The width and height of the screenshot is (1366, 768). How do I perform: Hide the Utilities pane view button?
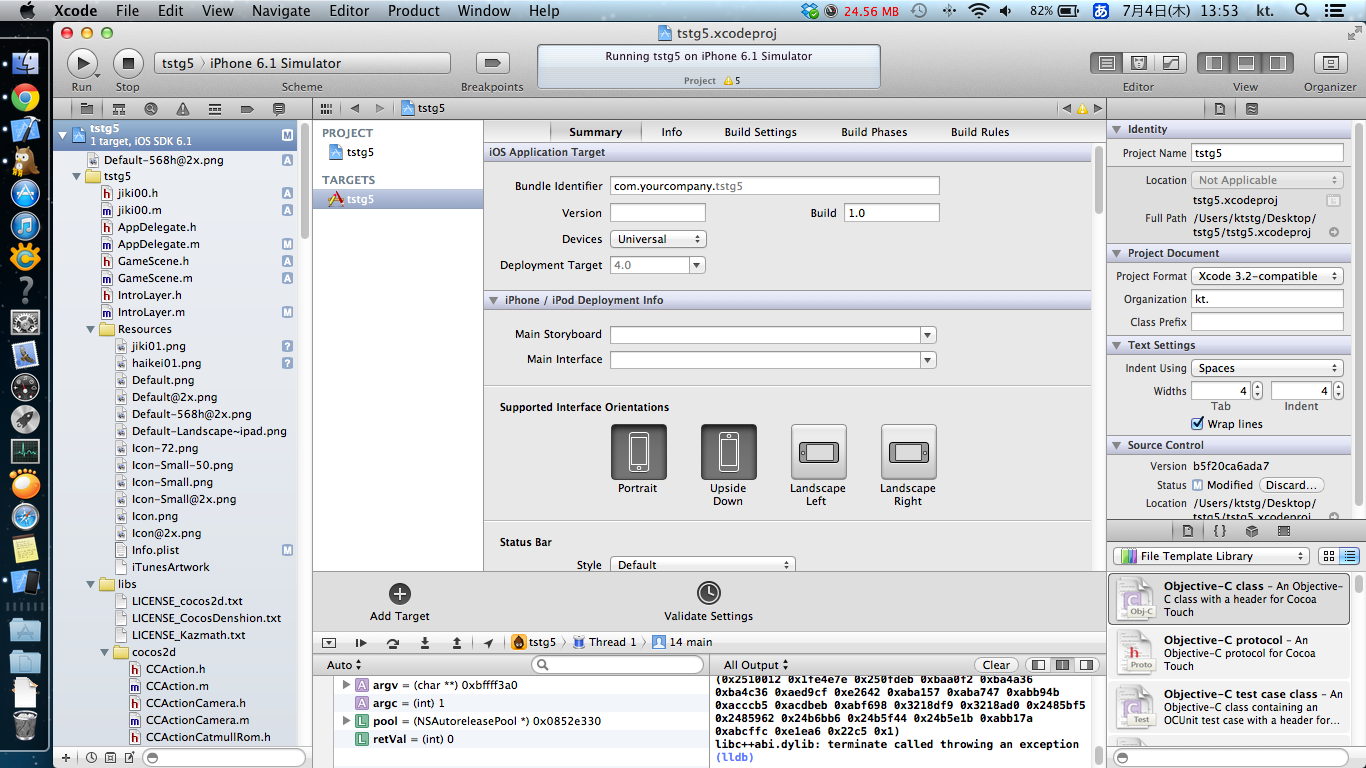tap(1278, 63)
